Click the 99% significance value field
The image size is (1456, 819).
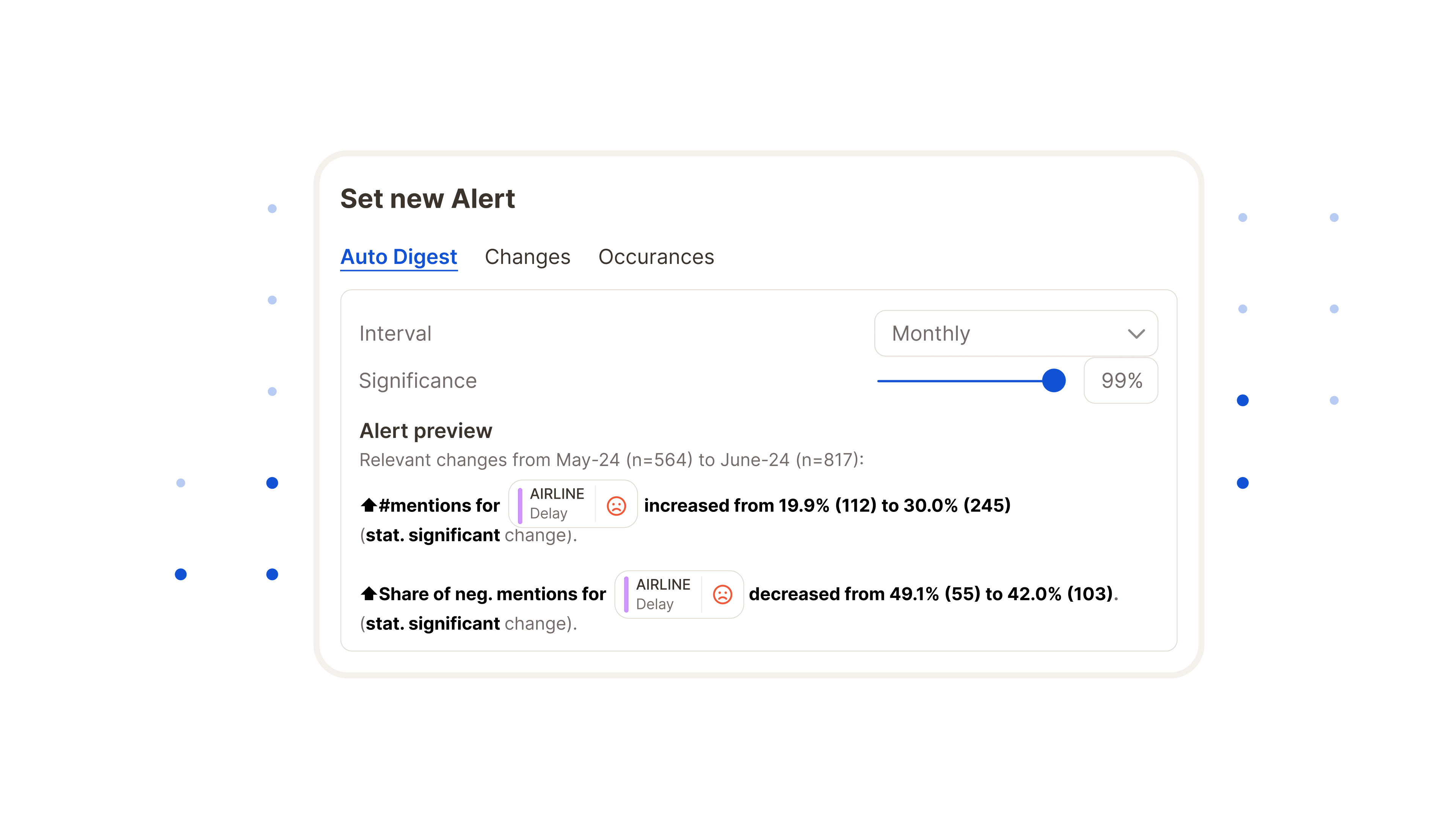(1121, 380)
